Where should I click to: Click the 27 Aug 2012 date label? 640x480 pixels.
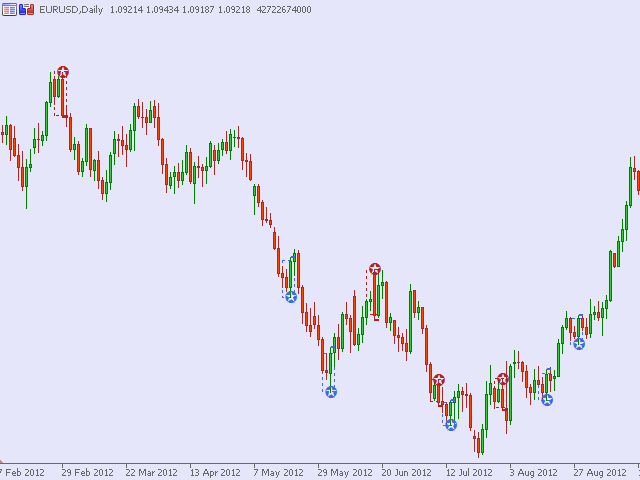click(x=599, y=473)
